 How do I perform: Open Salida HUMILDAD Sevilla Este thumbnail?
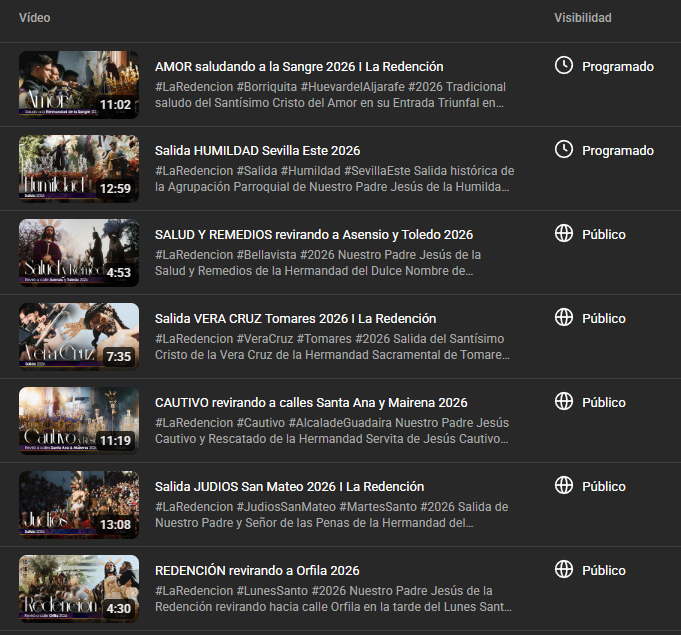click(79, 169)
